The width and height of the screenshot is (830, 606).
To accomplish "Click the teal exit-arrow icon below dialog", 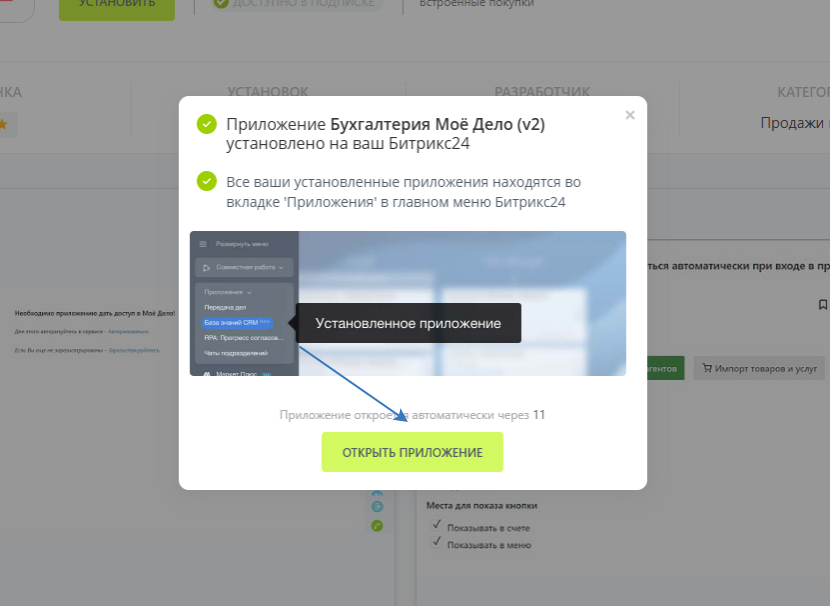I will pyautogui.click(x=377, y=506).
